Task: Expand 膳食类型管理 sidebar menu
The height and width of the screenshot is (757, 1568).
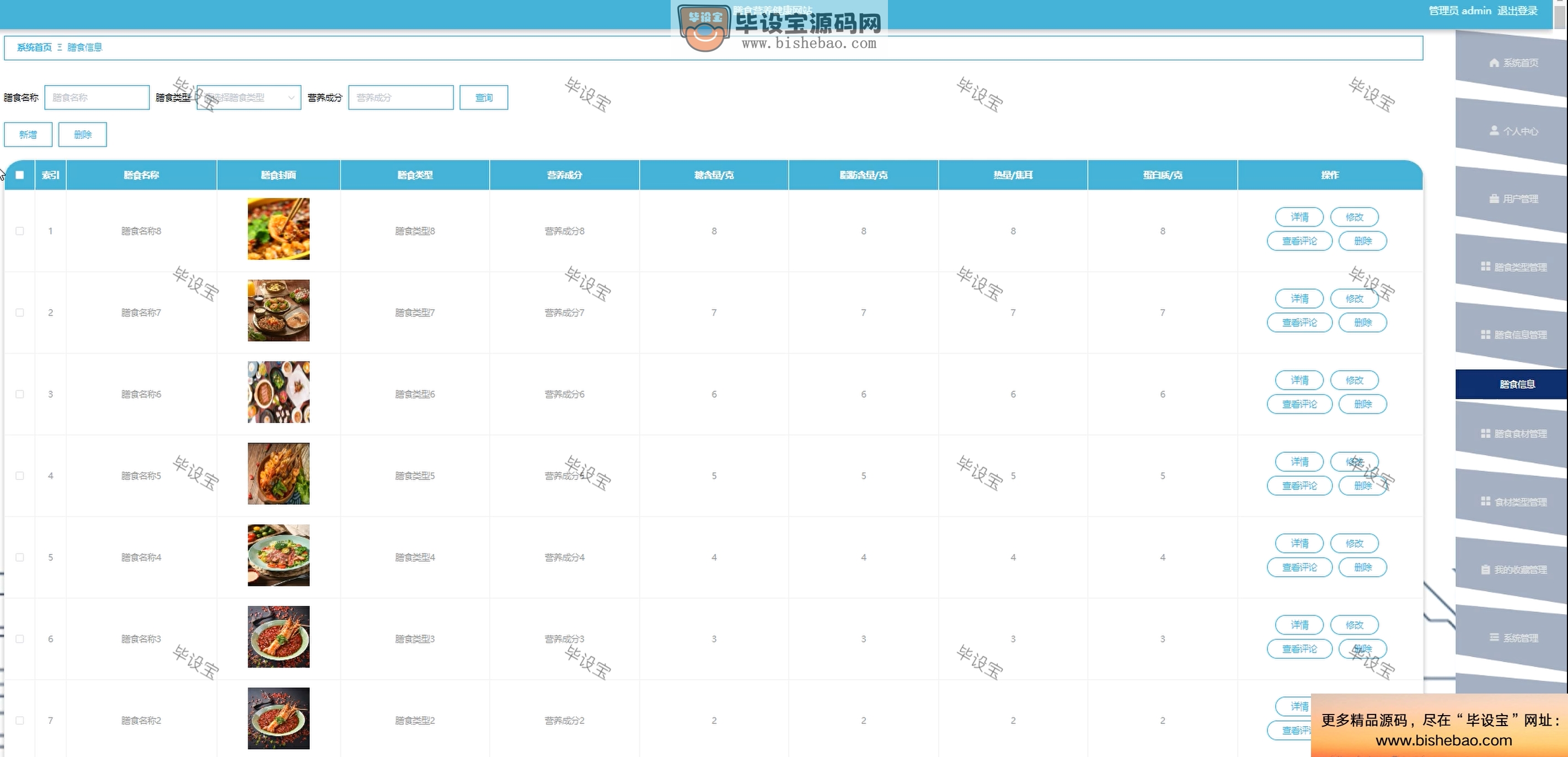Action: [1511, 266]
